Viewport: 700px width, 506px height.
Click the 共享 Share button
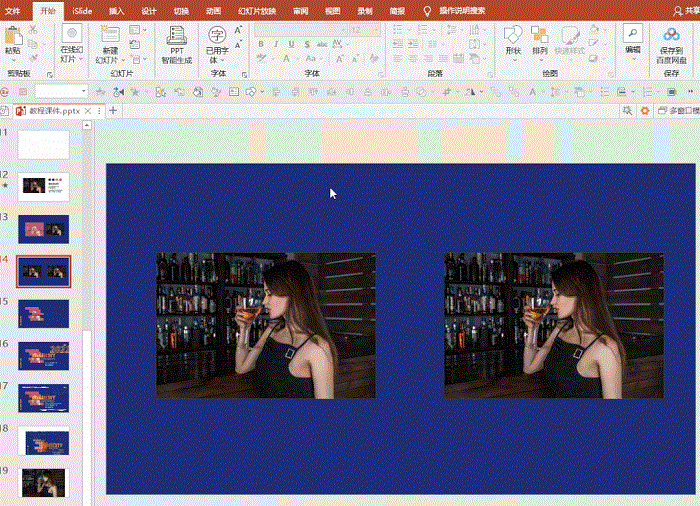pos(686,11)
